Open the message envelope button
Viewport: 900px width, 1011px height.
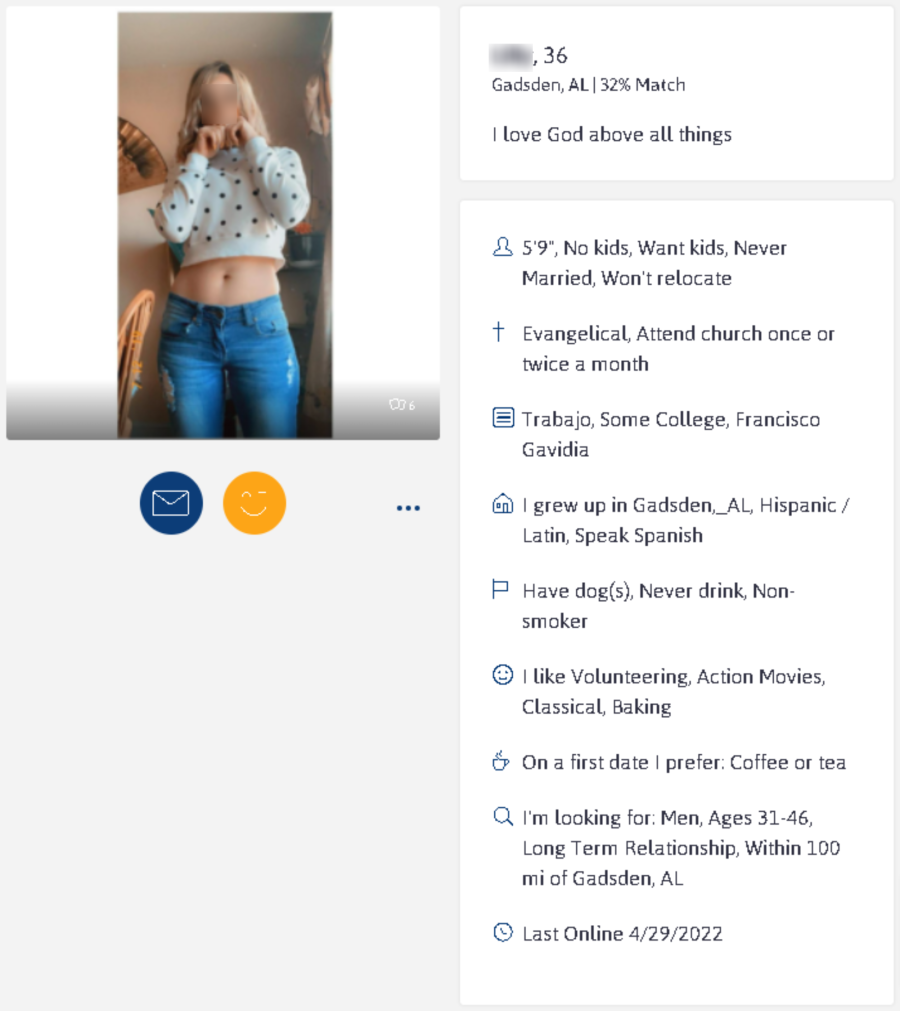tap(170, 503)
